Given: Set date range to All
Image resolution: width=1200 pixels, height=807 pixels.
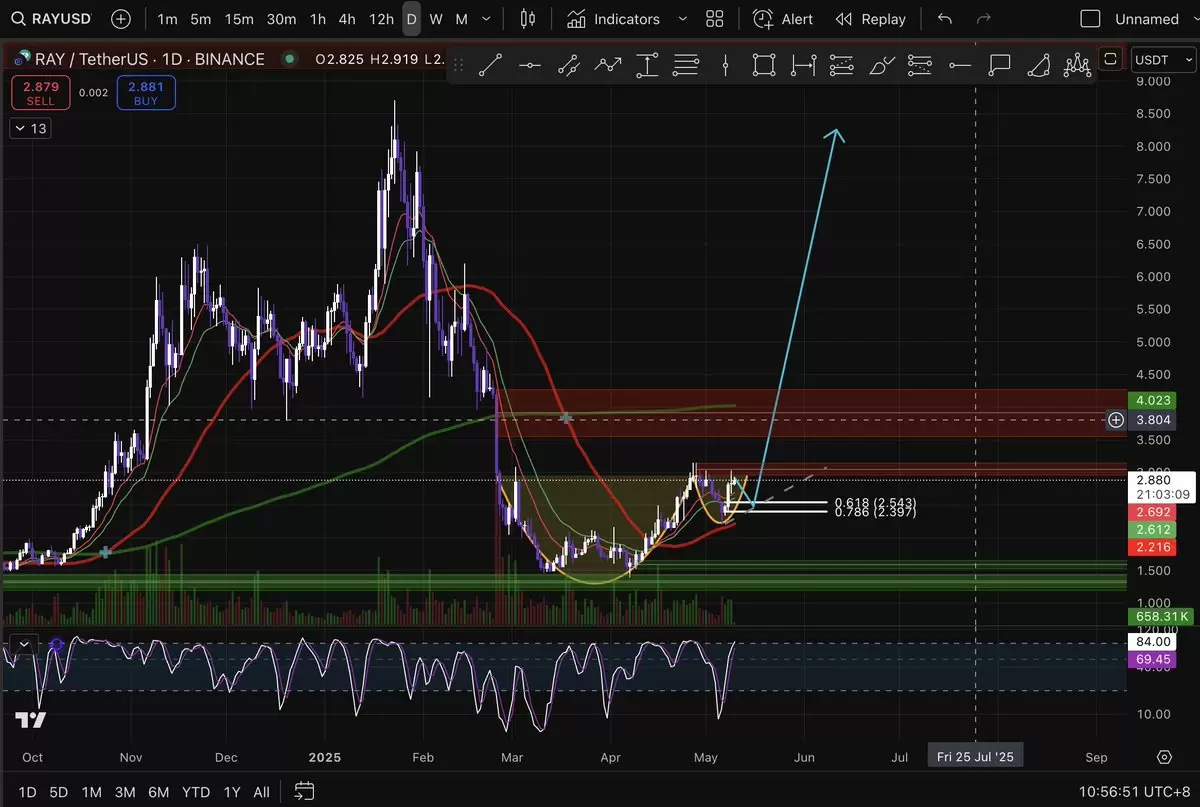Looking at the screenshot, I should 261,792.
